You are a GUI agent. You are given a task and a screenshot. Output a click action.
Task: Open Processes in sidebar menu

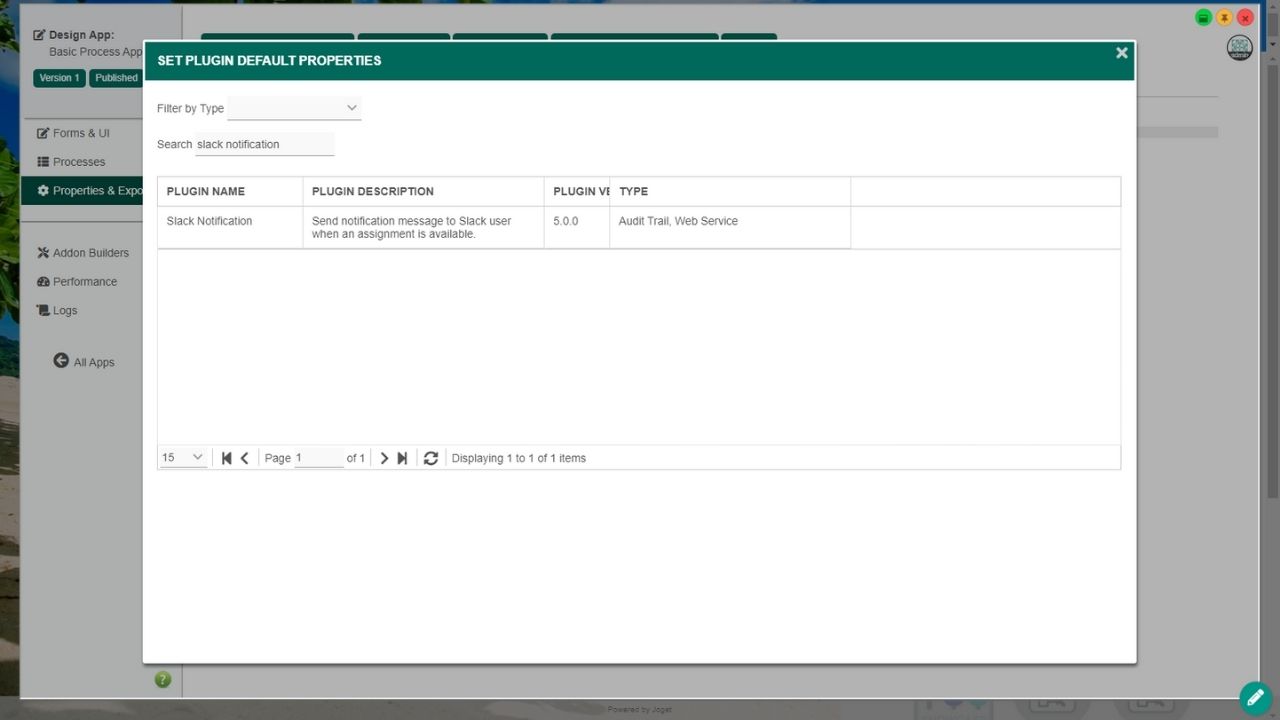78,162
